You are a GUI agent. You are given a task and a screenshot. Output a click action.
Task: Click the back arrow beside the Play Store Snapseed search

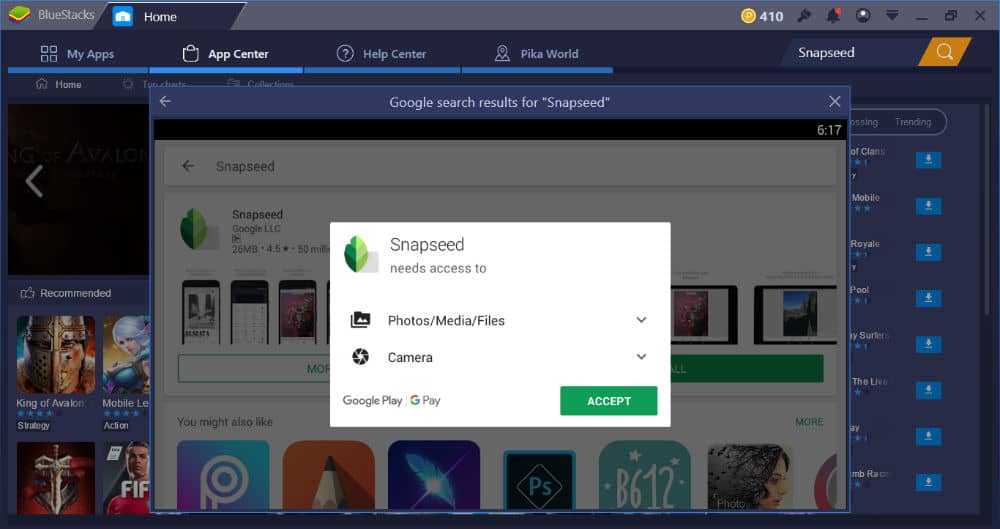point(188,166)
